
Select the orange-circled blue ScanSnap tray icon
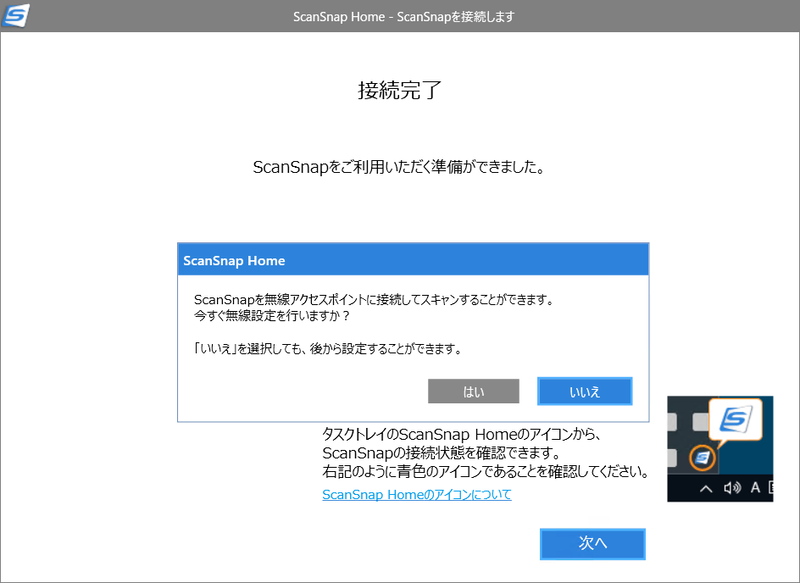[x=703, y=458]
